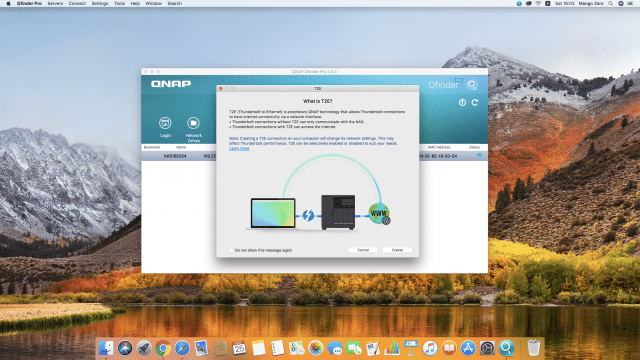This screenshot has height=360, width=640.
Task: Open System Preferences from the Dock
Action: (x=487, y=348)
